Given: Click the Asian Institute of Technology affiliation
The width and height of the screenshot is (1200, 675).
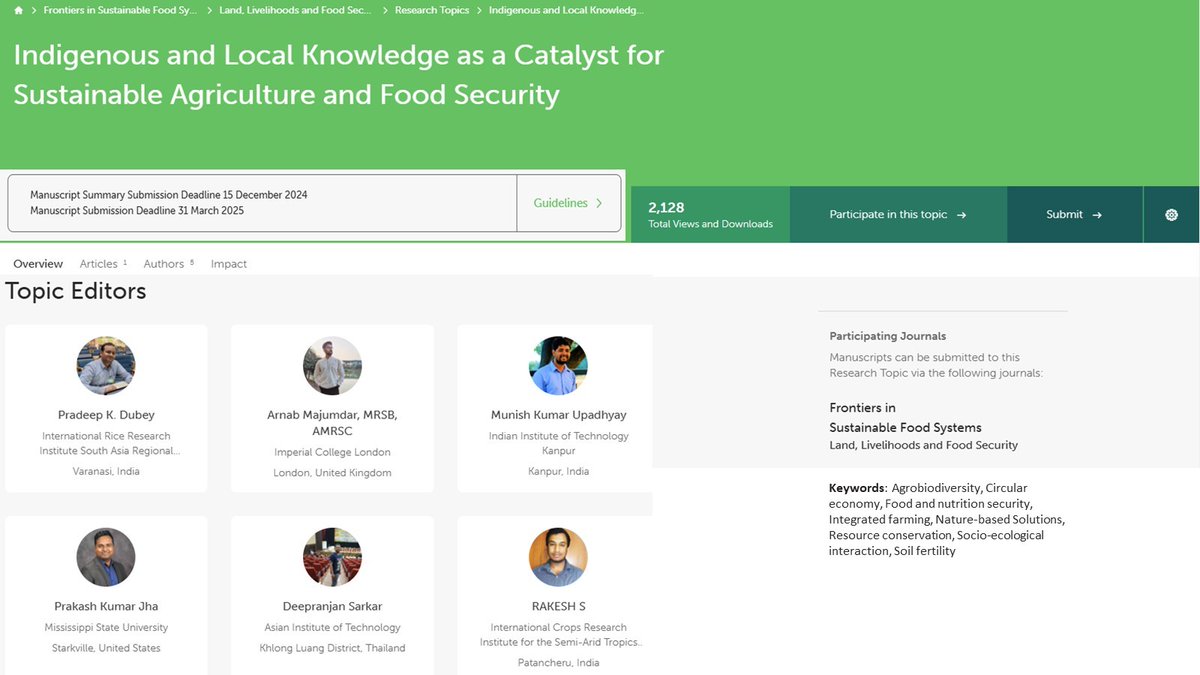Looking at the screenshot, I should [333, 628].
